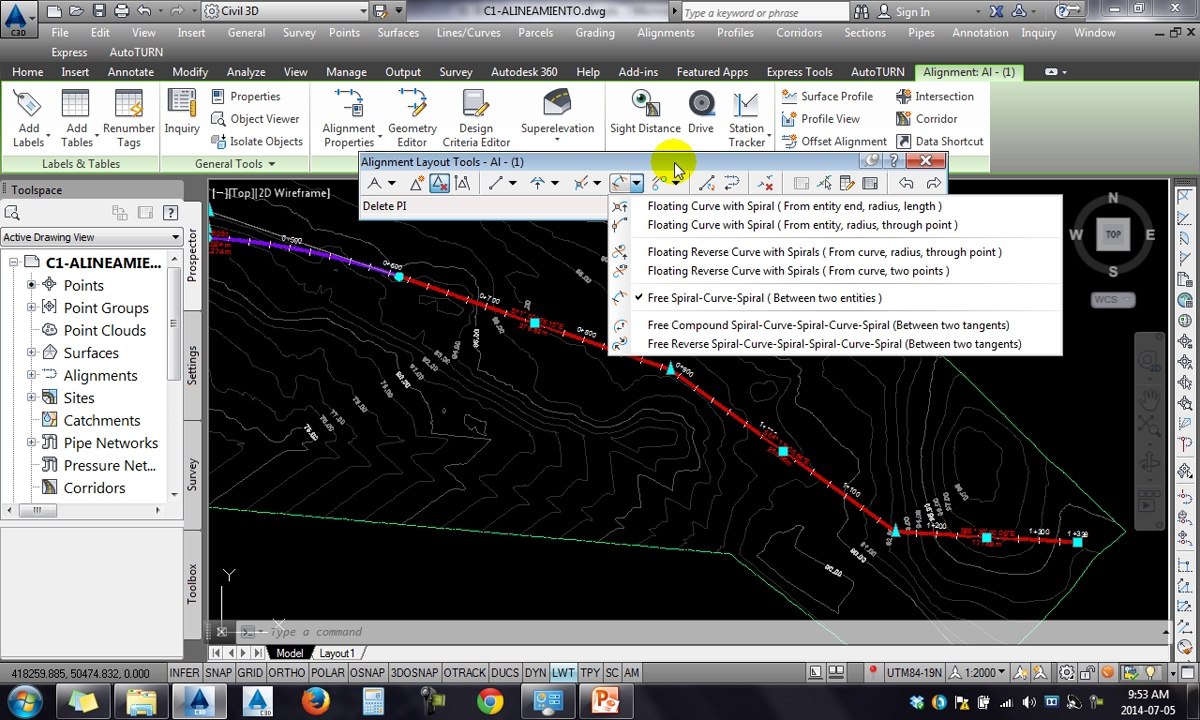Click the Delete Sub-entity icon in layout toolbar
The image size is (1200, 720).
765,183
